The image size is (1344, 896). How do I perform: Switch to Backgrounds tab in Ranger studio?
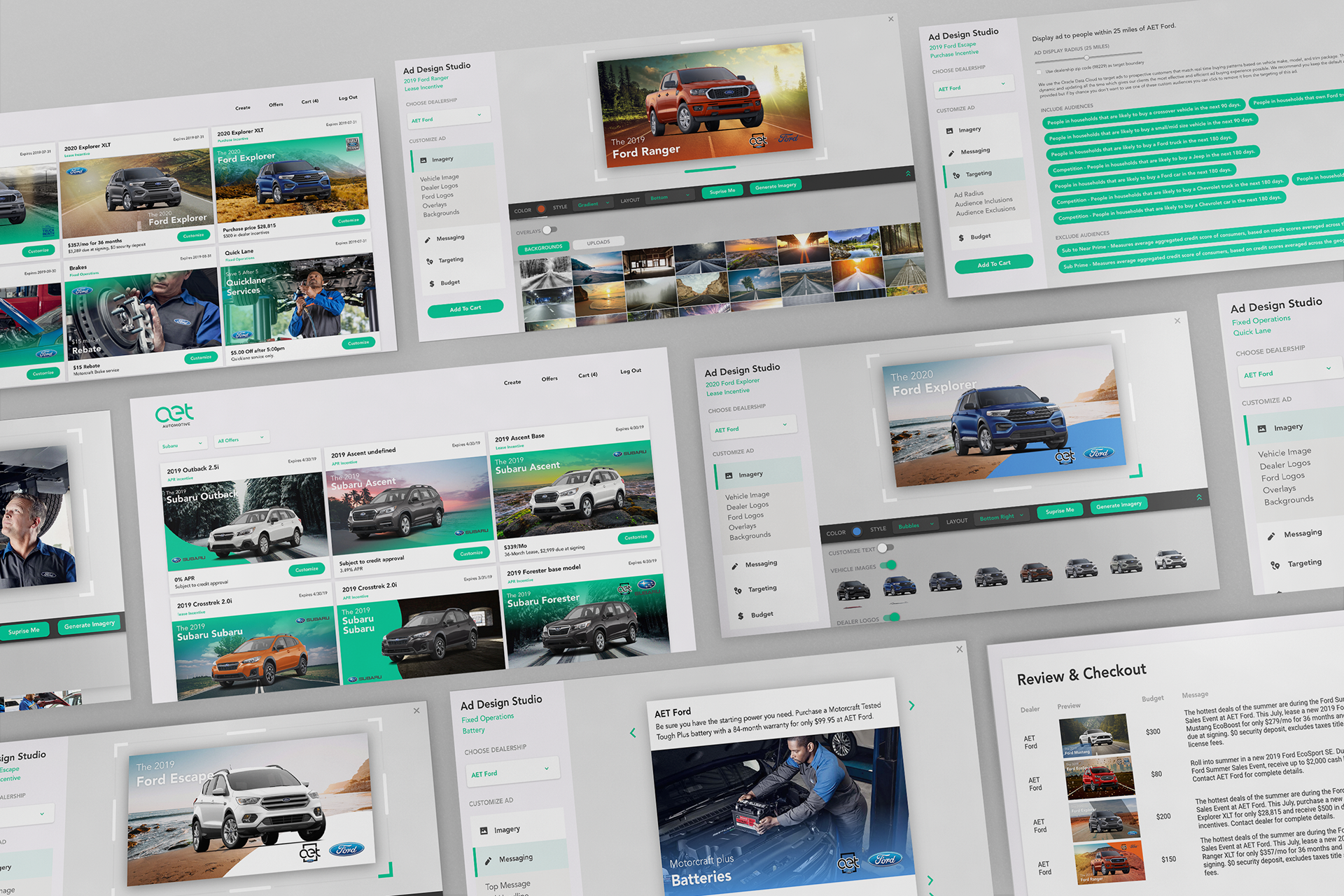point(543,248)
